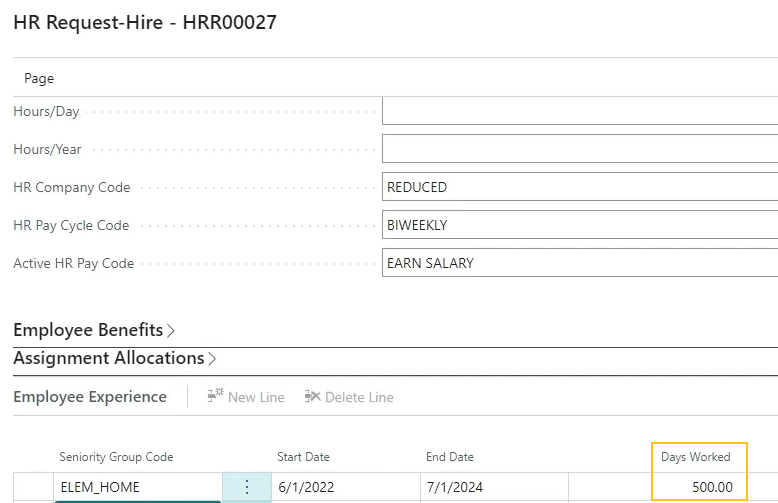Open the Page menu

click(x=39, y=78)
